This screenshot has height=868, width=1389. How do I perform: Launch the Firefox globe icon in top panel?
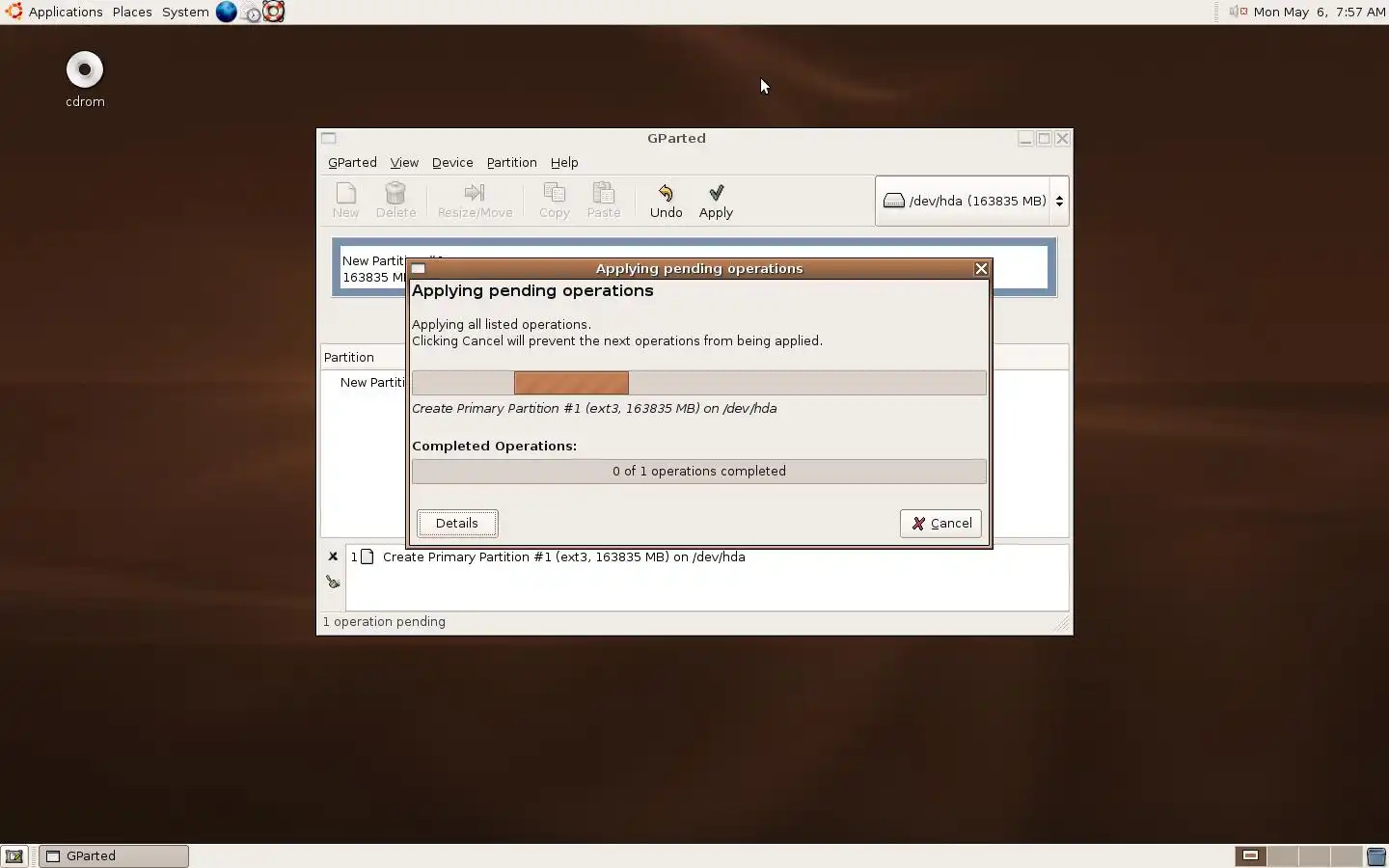click(226, 12)
